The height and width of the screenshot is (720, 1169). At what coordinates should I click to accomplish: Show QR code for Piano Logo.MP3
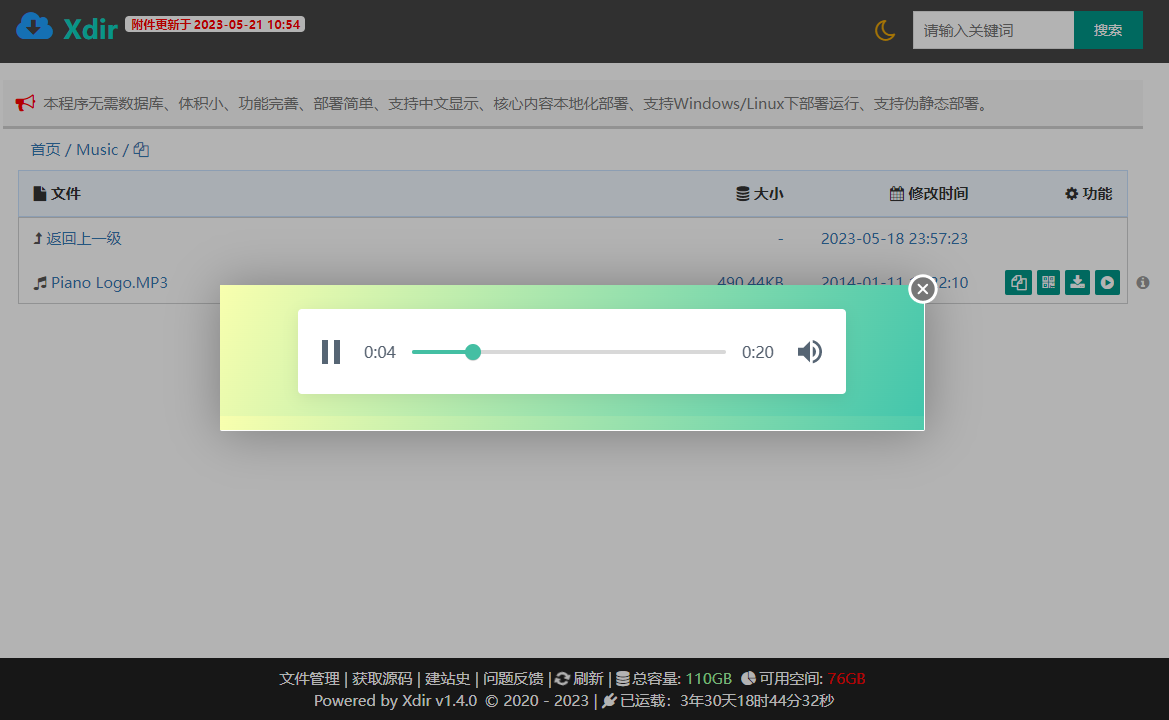[1048, 282]
